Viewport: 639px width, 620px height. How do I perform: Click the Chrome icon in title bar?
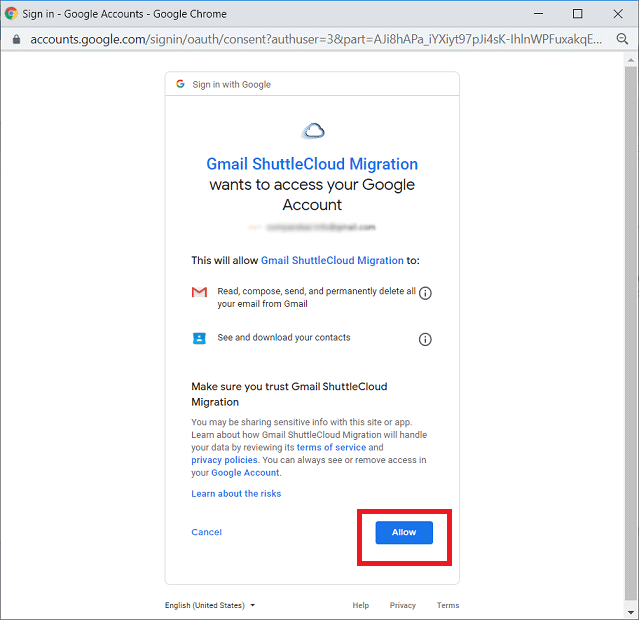click(x=11, y=13)
